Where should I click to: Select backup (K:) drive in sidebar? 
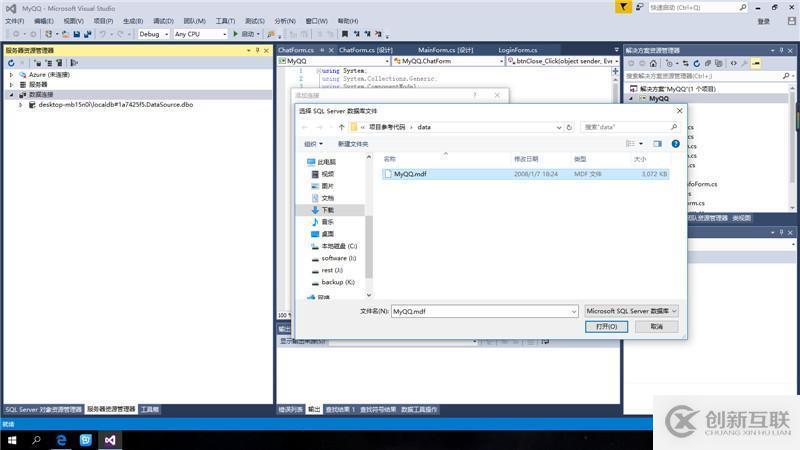(337, 282)
